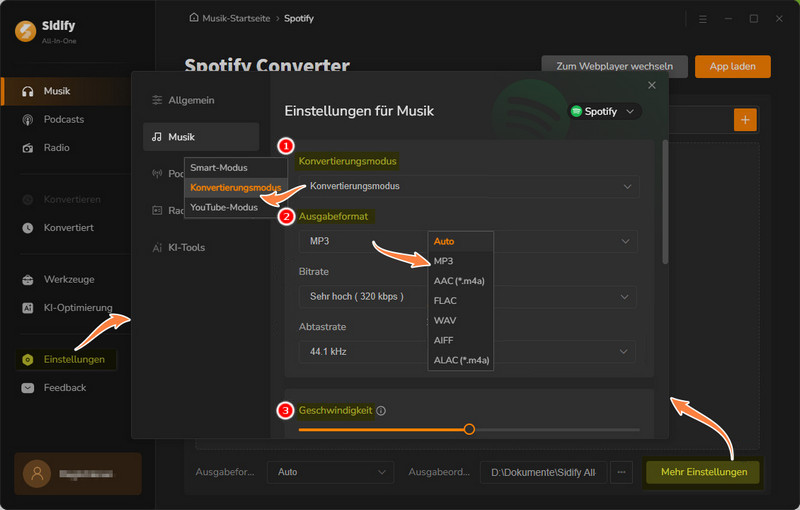Click the Konvertieren clock icon
Viewport: 800px width, 510px height.
tap(28, 200)
